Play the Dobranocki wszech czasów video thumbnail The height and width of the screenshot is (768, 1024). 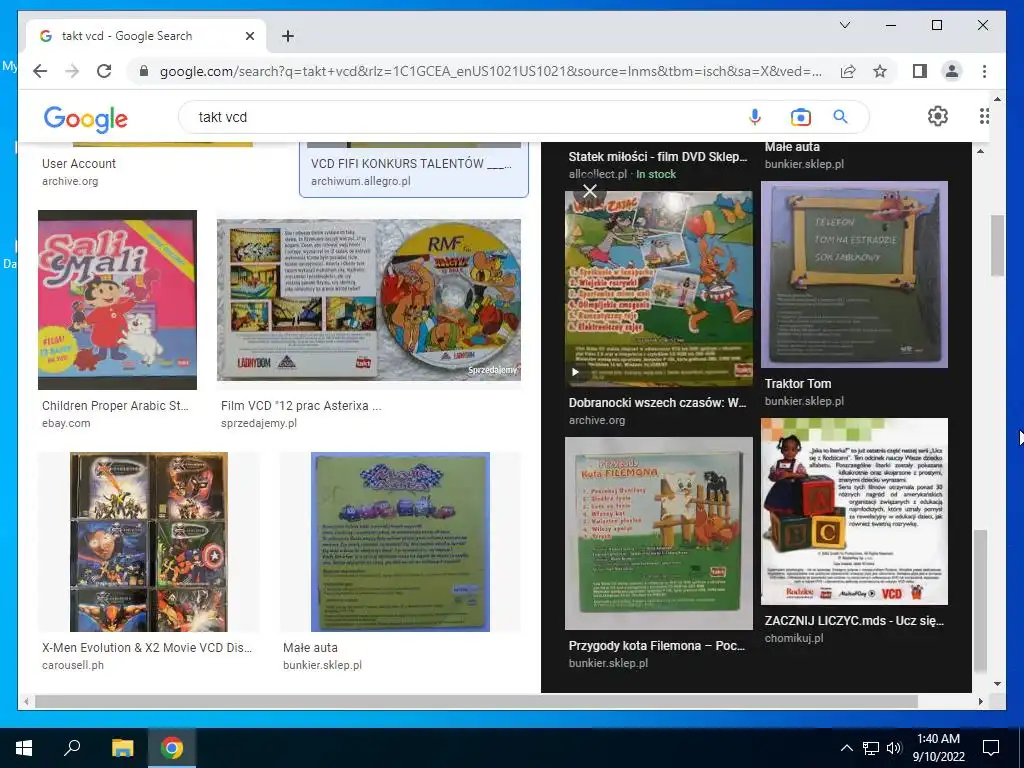click(x=575, y=372)
